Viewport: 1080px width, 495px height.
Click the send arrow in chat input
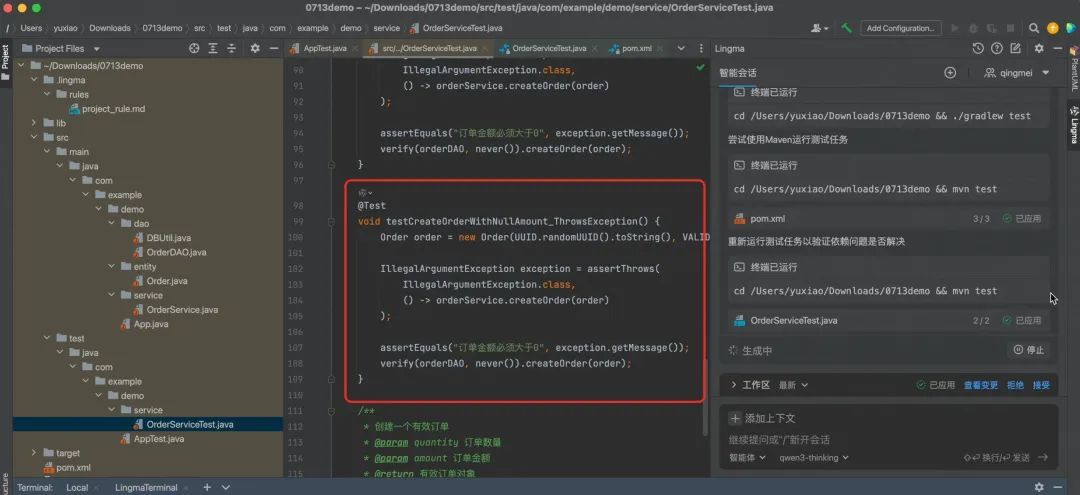click(x=1043, y=457)
